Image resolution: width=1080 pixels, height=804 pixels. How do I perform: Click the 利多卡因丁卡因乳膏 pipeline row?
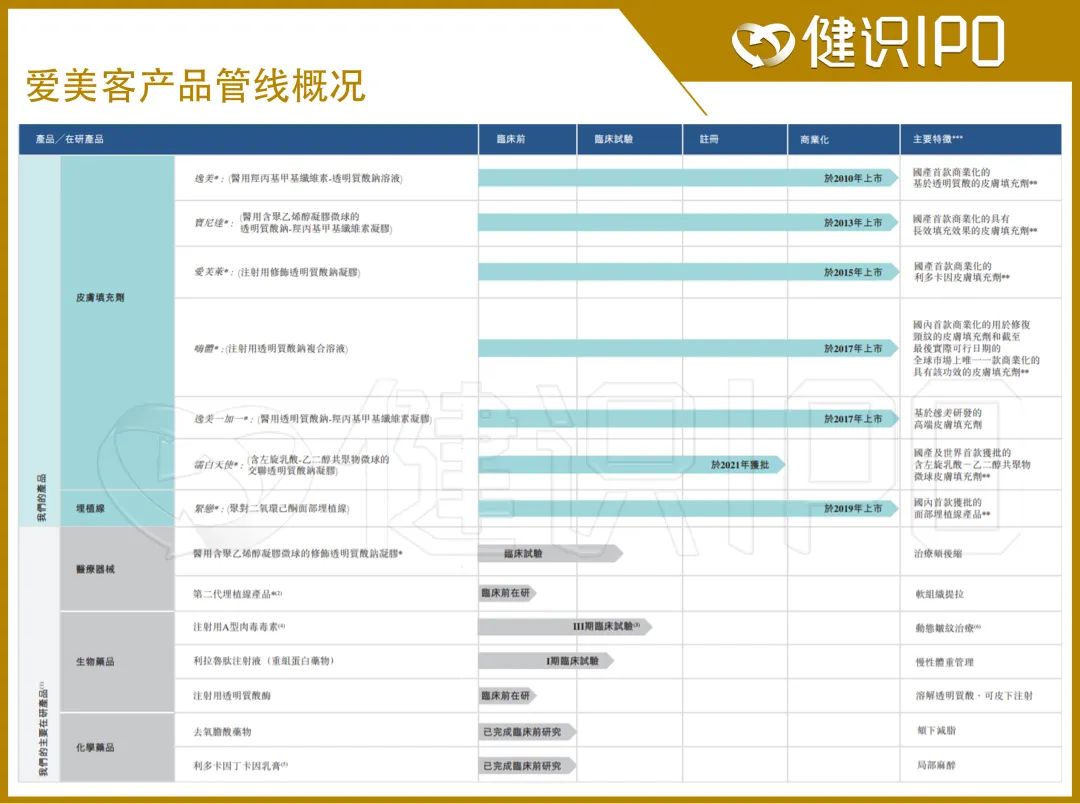(x=240, y=765)
